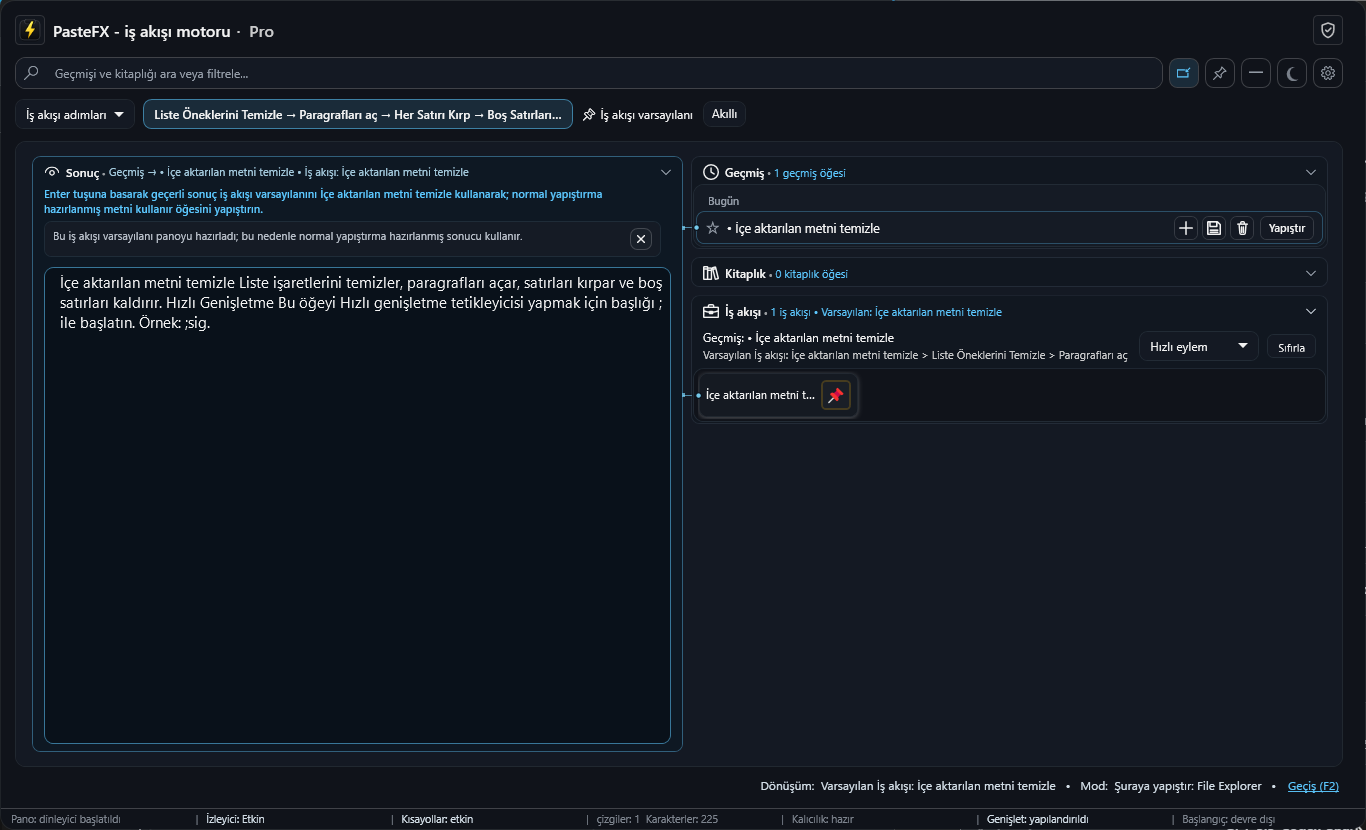The image size is (1366, 830).
Task: Click the plus icon on history item
Action: 1186,228
